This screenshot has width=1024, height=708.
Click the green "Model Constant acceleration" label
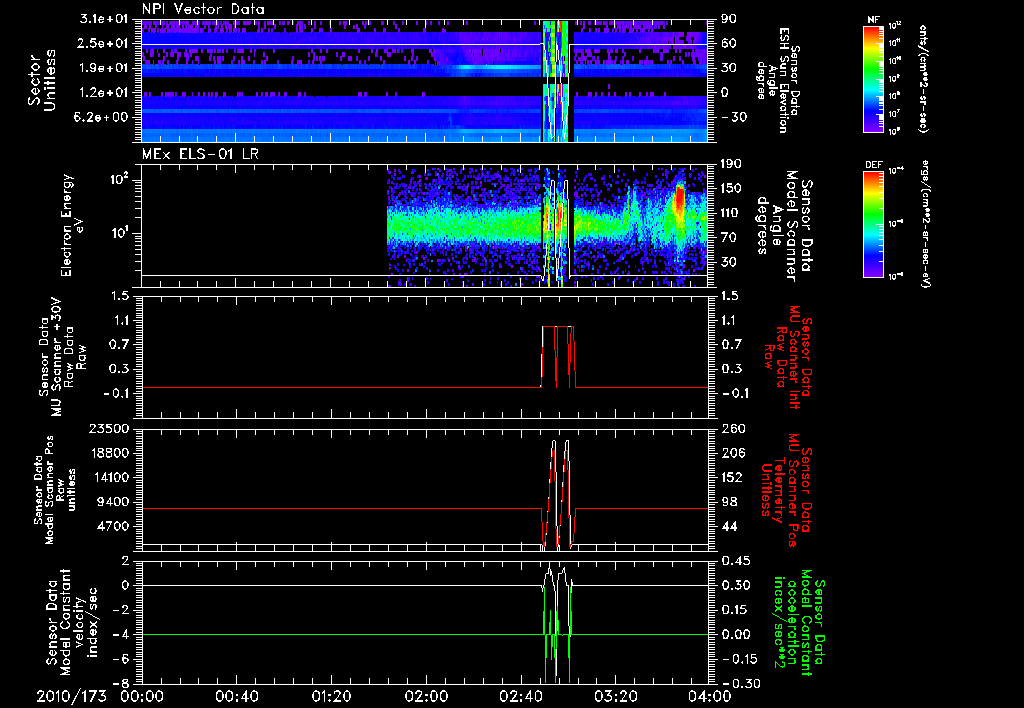[x=798, y=623]
